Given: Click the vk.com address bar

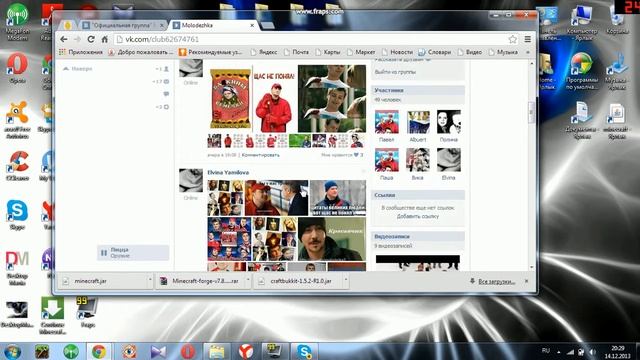Looking at the screenshot, I should [x=310, y=39].
